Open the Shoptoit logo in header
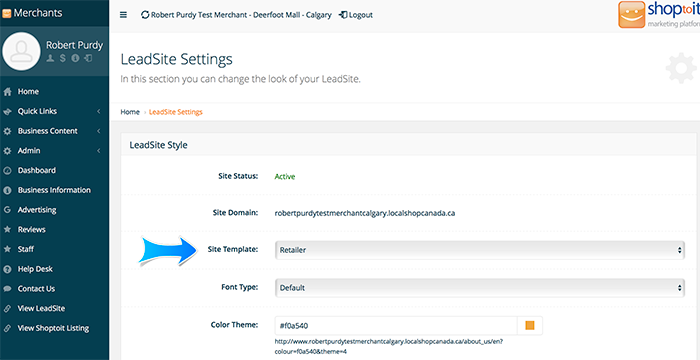This screenshot has width=700, height=360. (659, 15)
